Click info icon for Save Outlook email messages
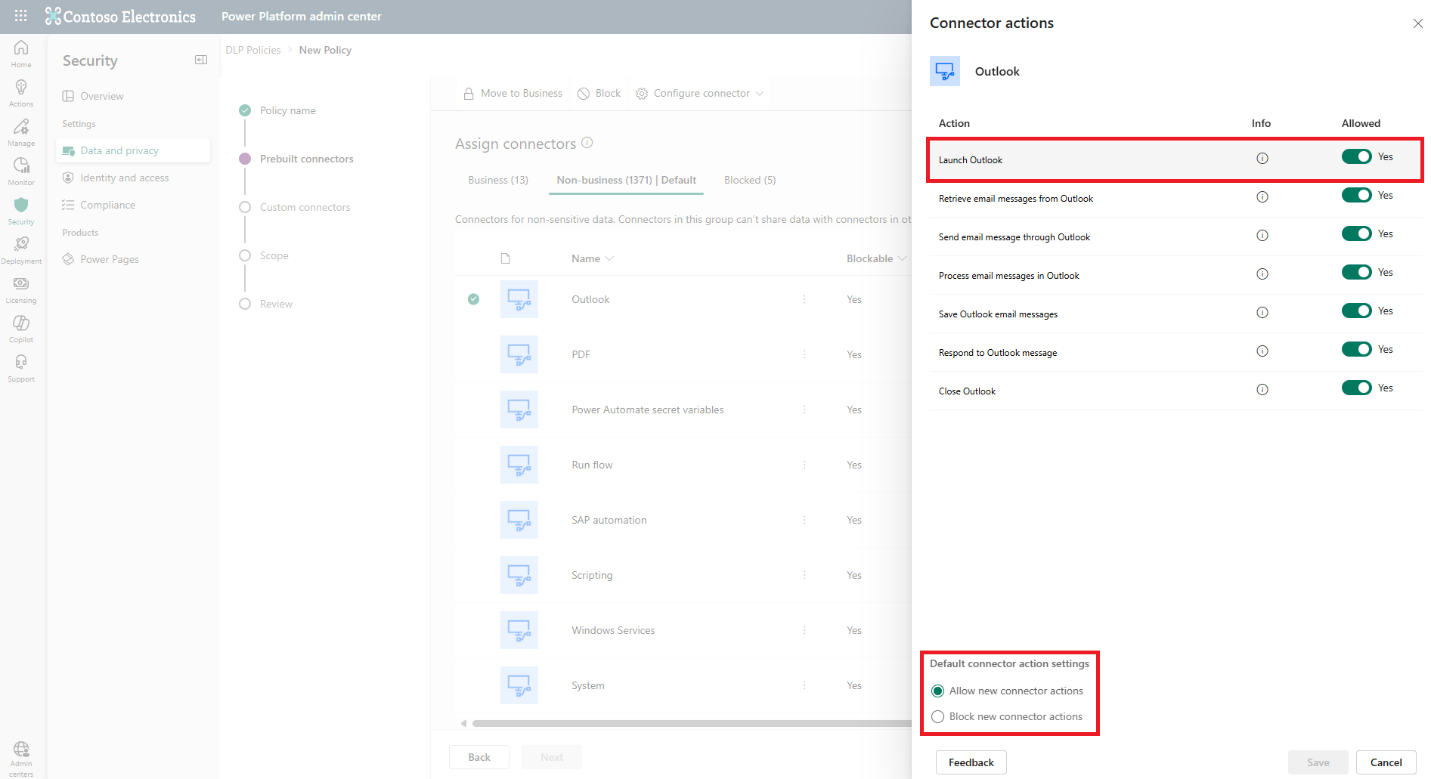The width and height of the screenshot is (1431, 779). pos(1262,313)
